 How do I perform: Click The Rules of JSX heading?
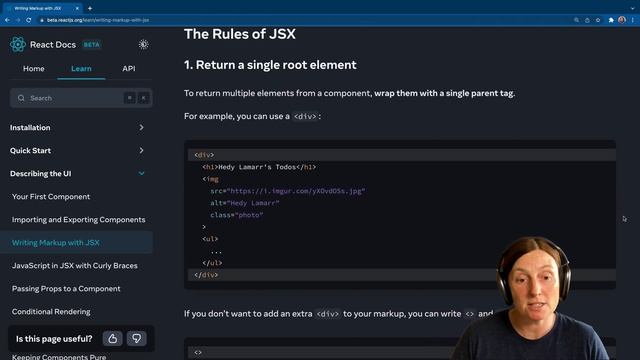point(240,34)
